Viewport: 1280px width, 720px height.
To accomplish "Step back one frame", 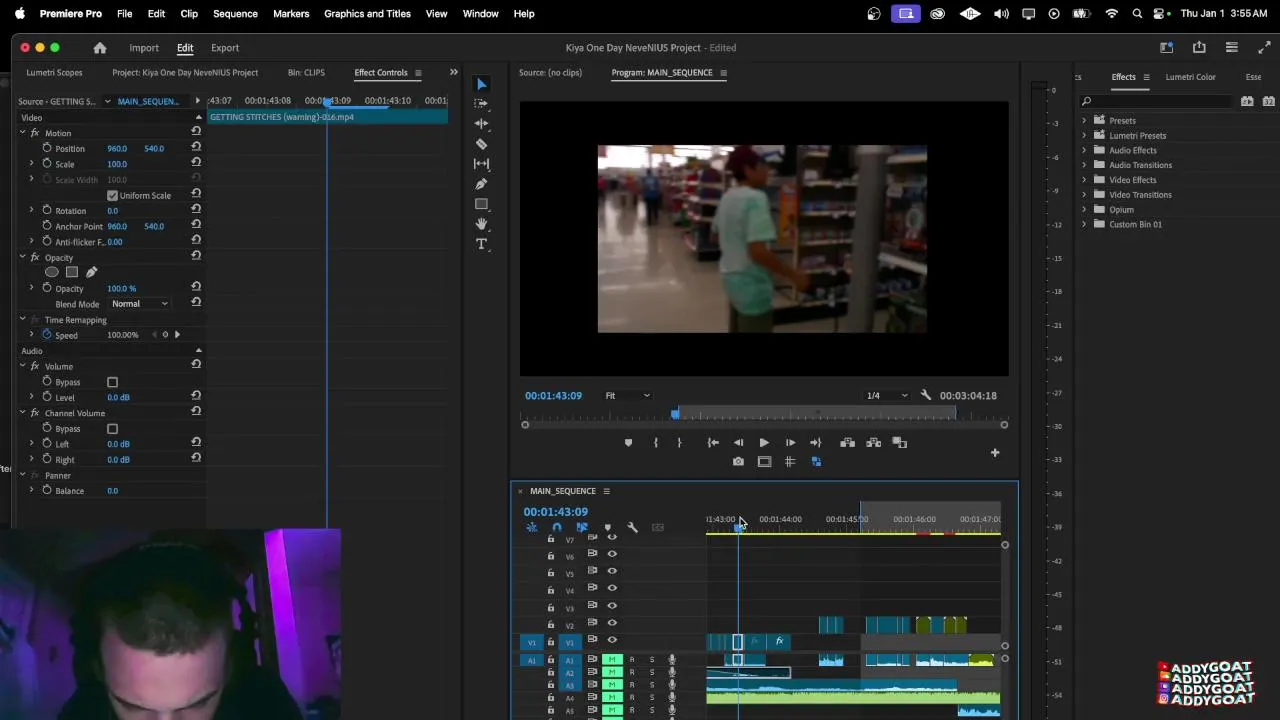I will (x=738, y=443).
